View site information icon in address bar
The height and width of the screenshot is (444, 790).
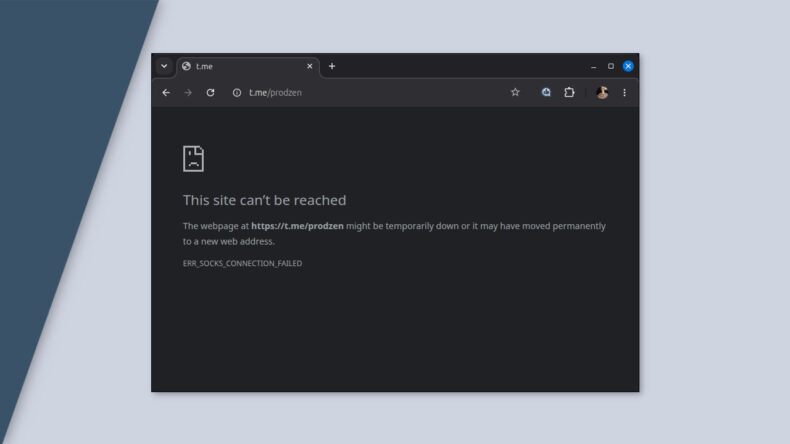tap(237, 93)
